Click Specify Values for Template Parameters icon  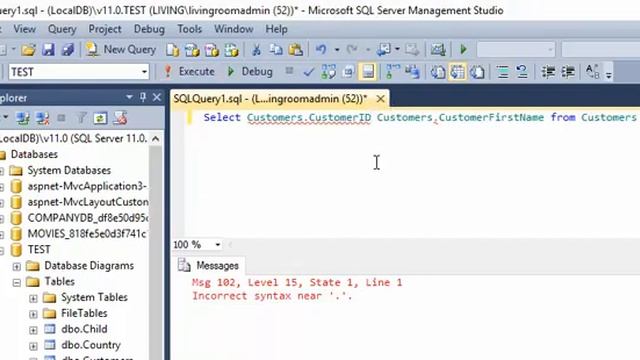coord(592,72)
